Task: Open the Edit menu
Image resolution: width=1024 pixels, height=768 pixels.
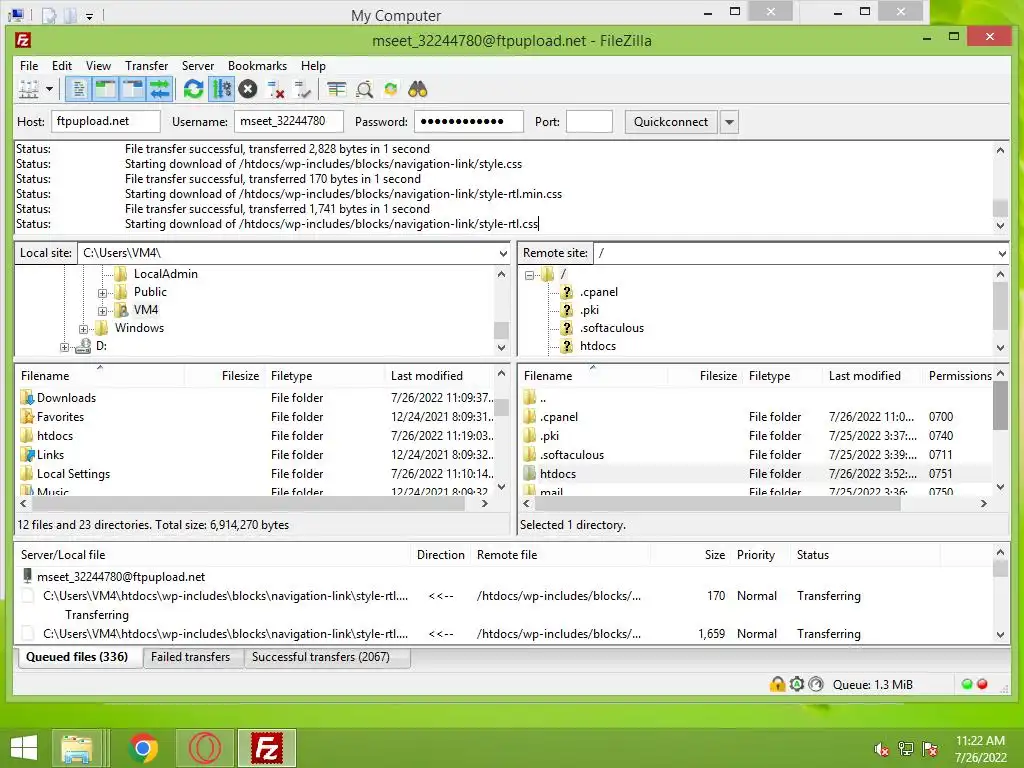Action: 62,66
